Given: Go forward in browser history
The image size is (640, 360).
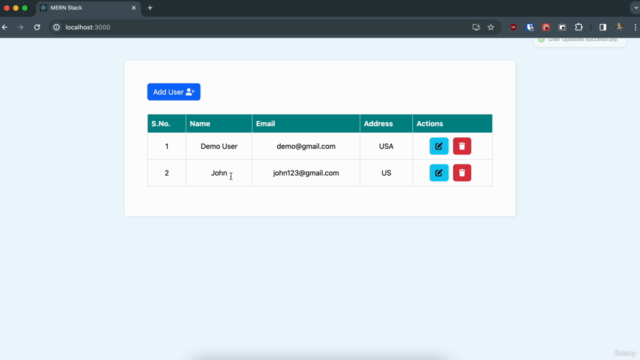Looking at the screenshot, I should click(x=20, y=27).
